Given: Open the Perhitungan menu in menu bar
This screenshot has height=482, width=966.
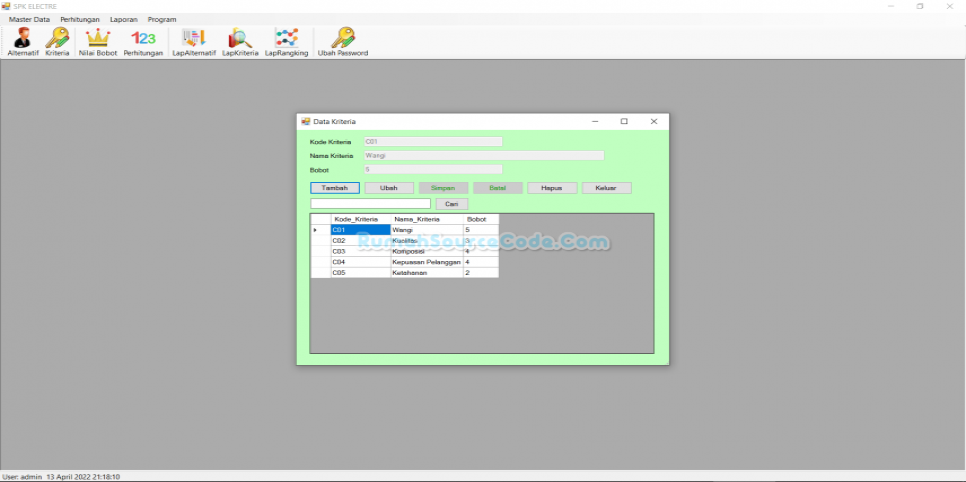Looking at the screenshot, I should click(79, 19).
